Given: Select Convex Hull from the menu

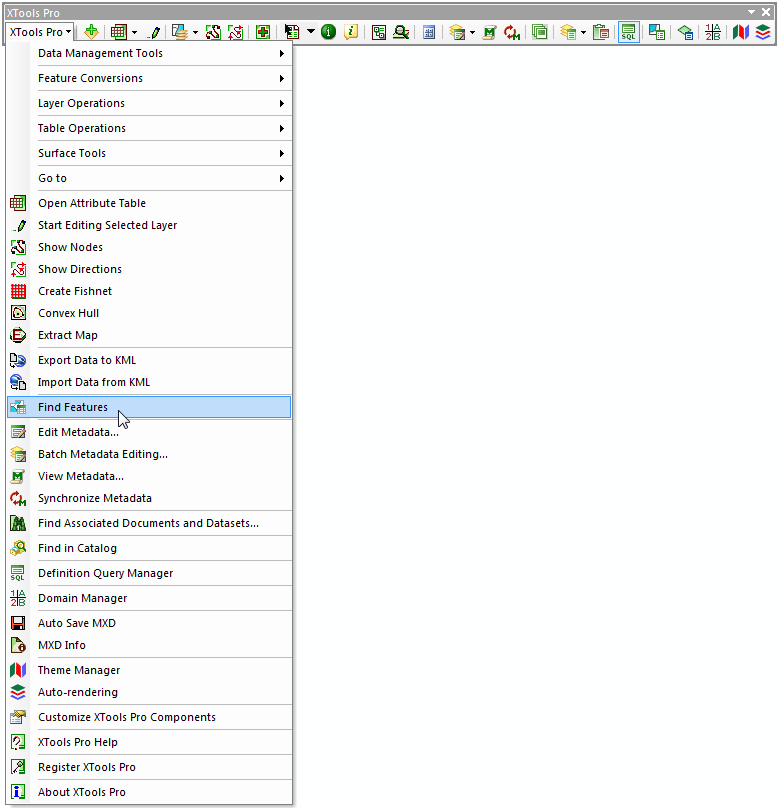Looking at the screenshot, I should tap(149, 313).
